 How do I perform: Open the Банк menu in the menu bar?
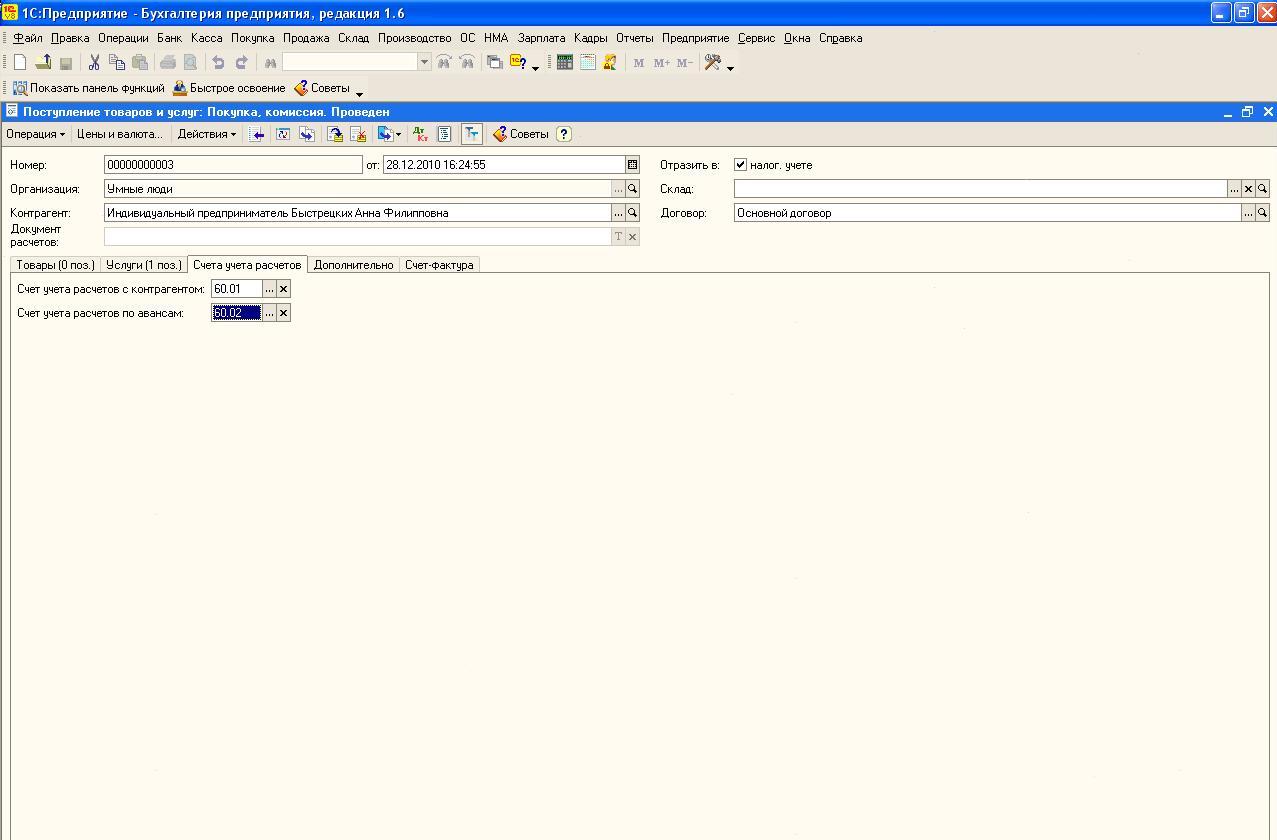point(169,38)
